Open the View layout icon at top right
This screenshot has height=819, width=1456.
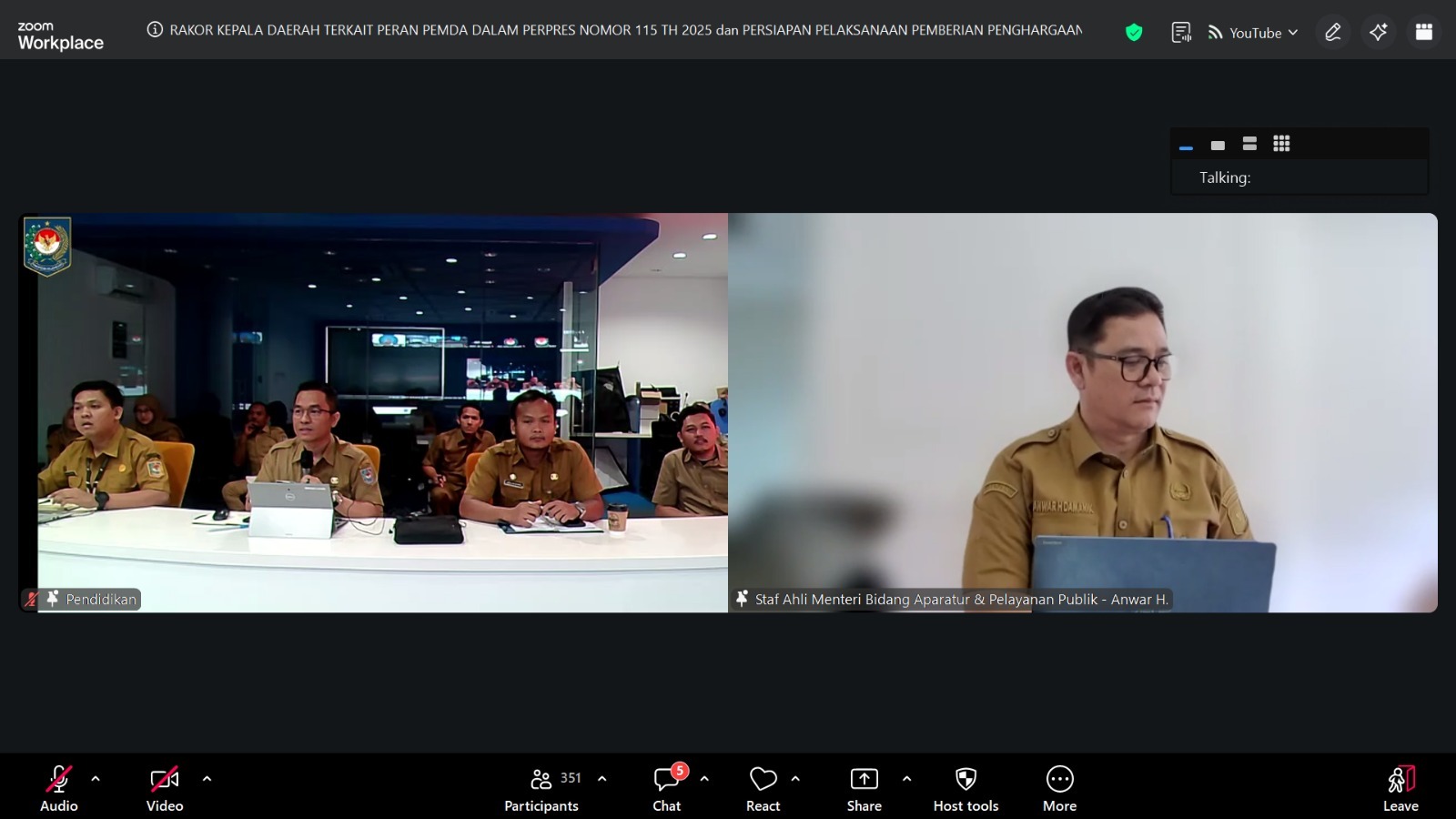1424,33
